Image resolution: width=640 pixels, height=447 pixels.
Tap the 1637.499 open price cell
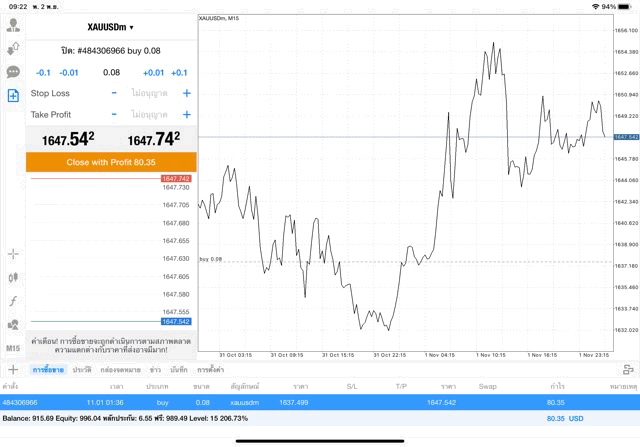click(x=293, y=403)
